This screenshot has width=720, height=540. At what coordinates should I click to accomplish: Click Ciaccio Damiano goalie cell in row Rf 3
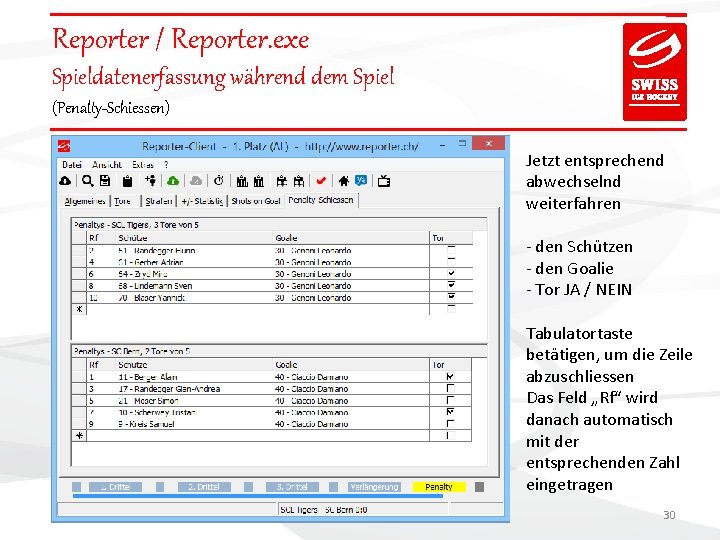pyautogui.click(x=351, y=388)
